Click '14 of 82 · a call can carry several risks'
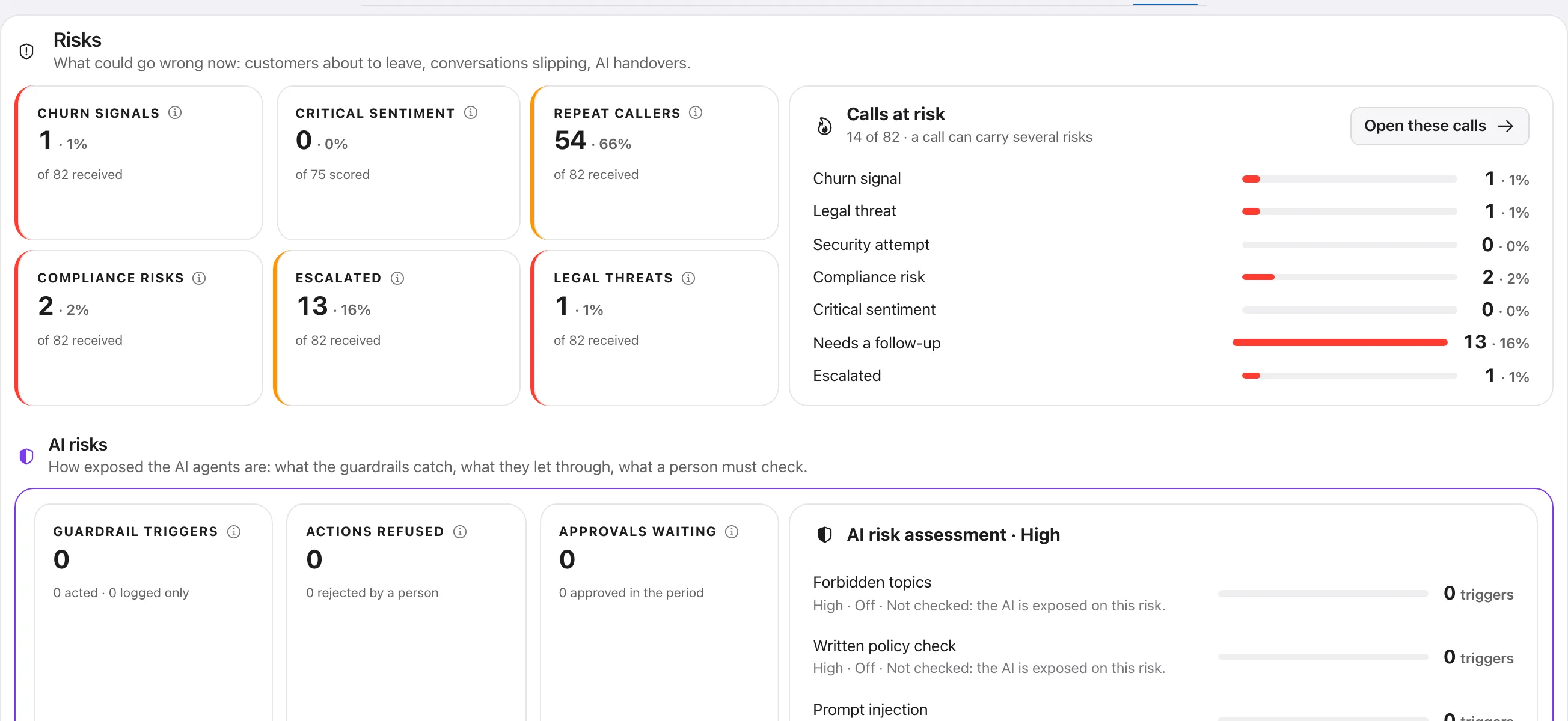Screen dimensions: 1568x721 (x=969, y=137)
